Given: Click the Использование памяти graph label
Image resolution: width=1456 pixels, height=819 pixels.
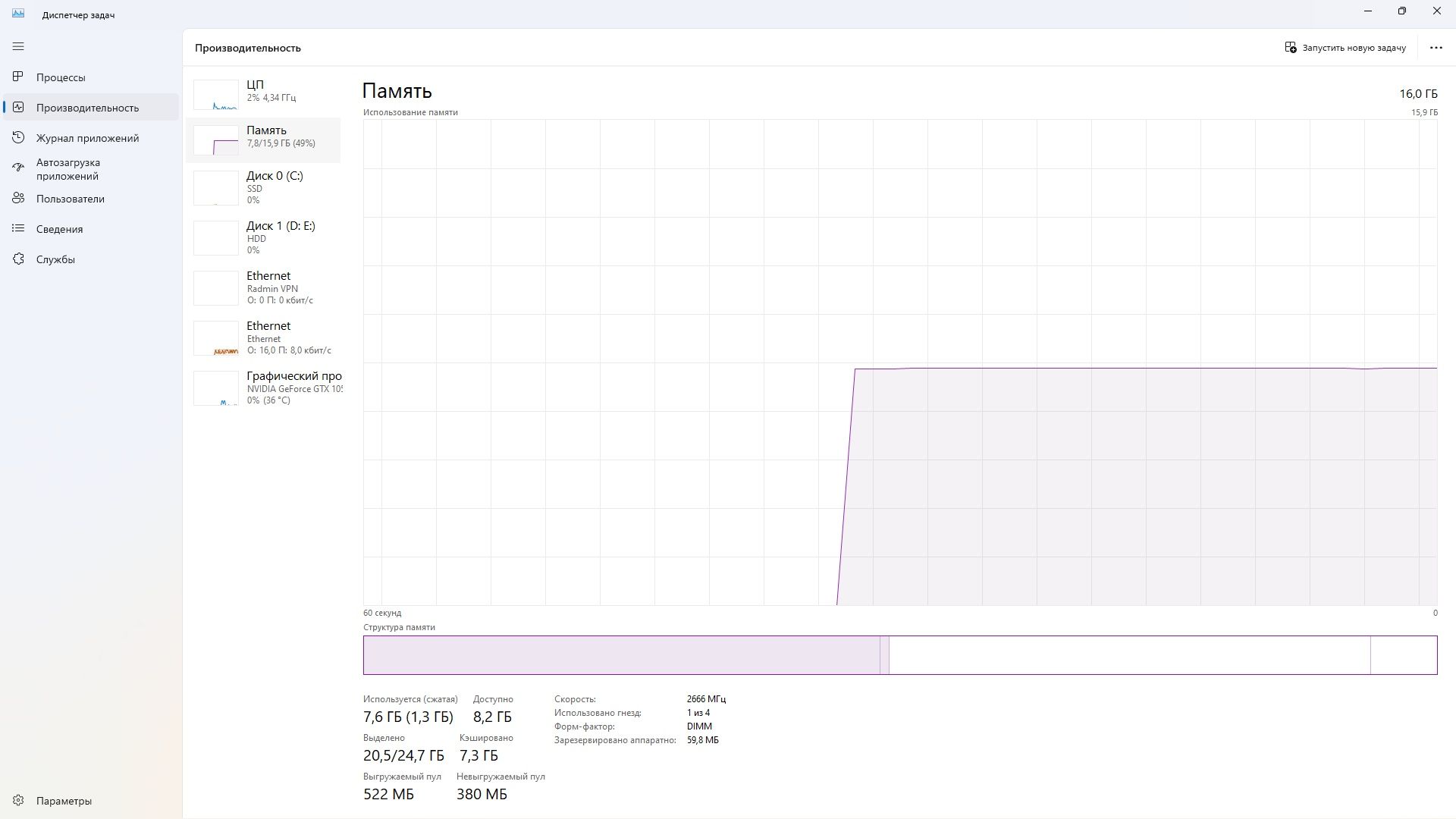Looking at the screenshot, I should (410, 112).
